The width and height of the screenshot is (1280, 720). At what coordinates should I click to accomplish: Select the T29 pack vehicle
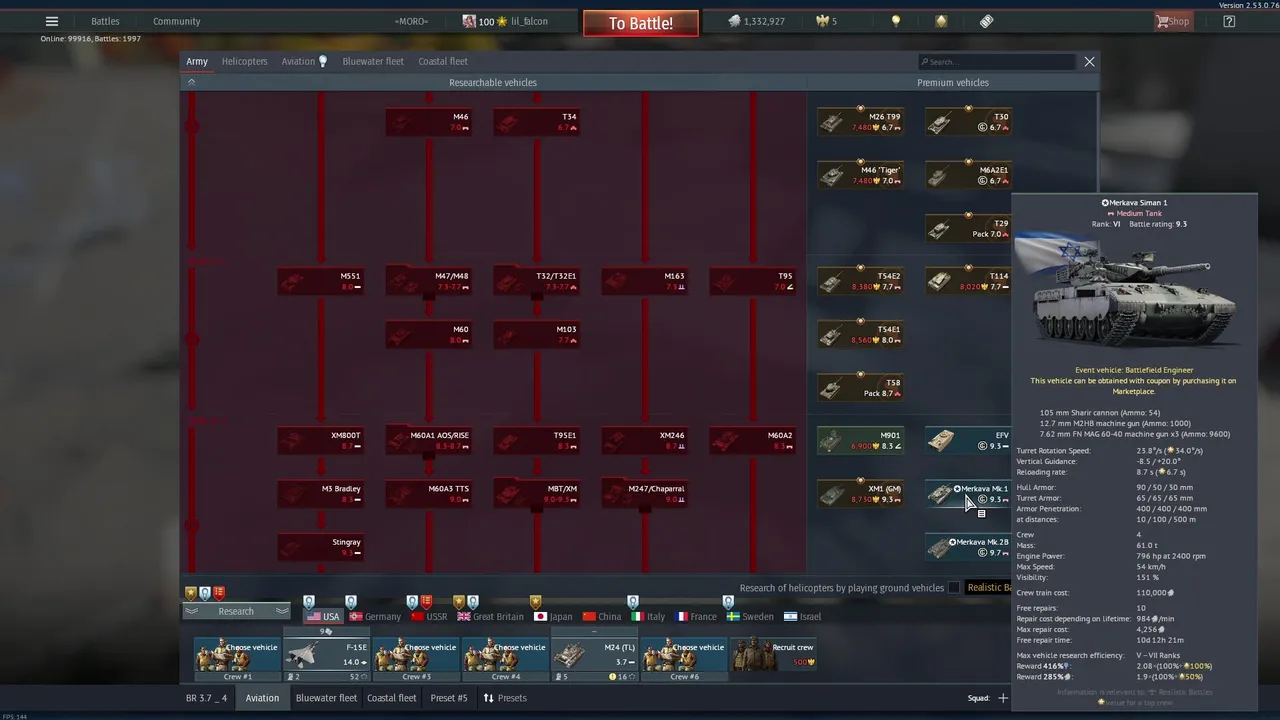(968, 228)
